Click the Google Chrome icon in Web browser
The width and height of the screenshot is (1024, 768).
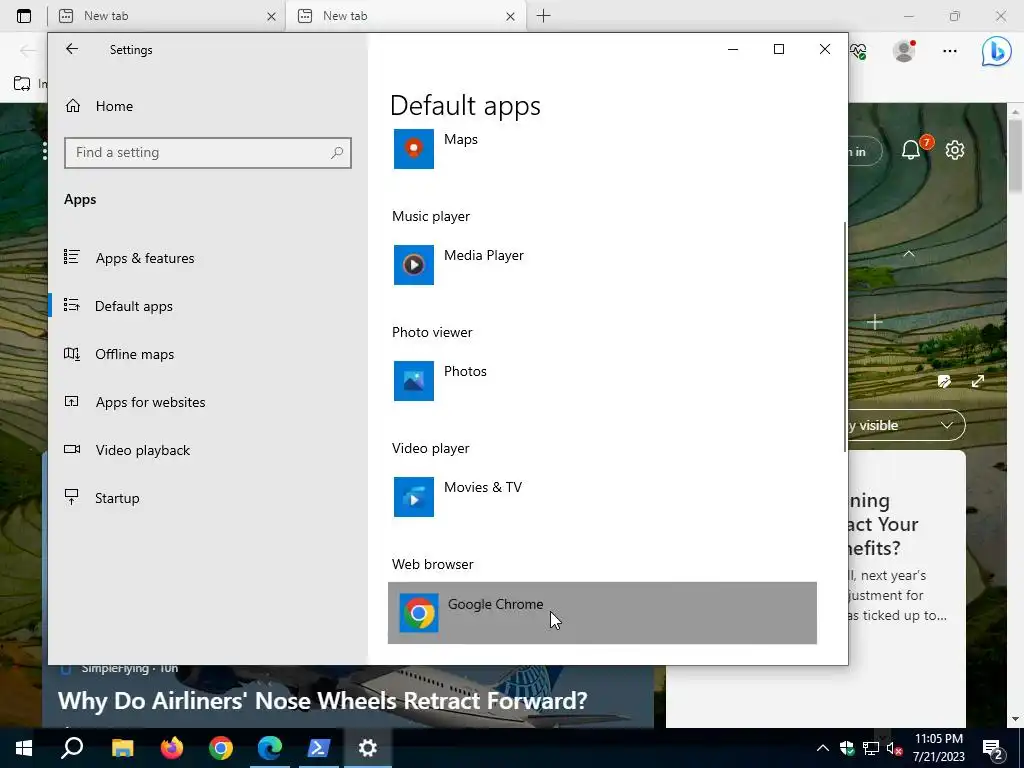419,613
